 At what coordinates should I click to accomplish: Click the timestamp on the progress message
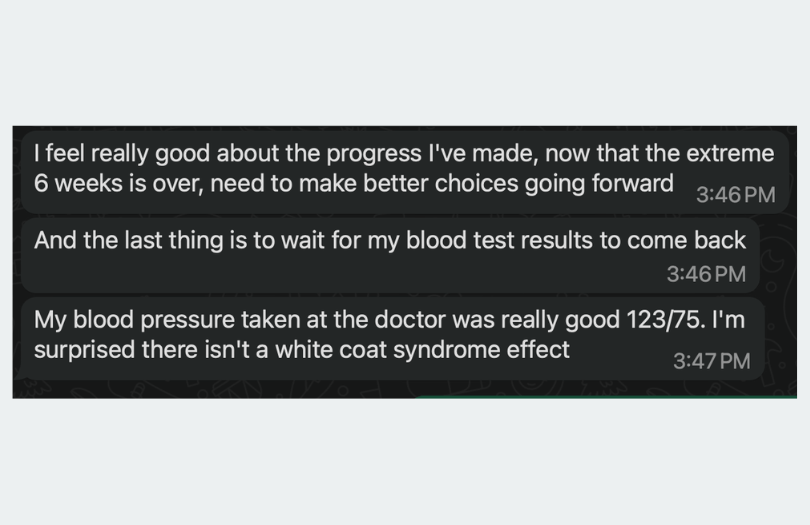735,194
